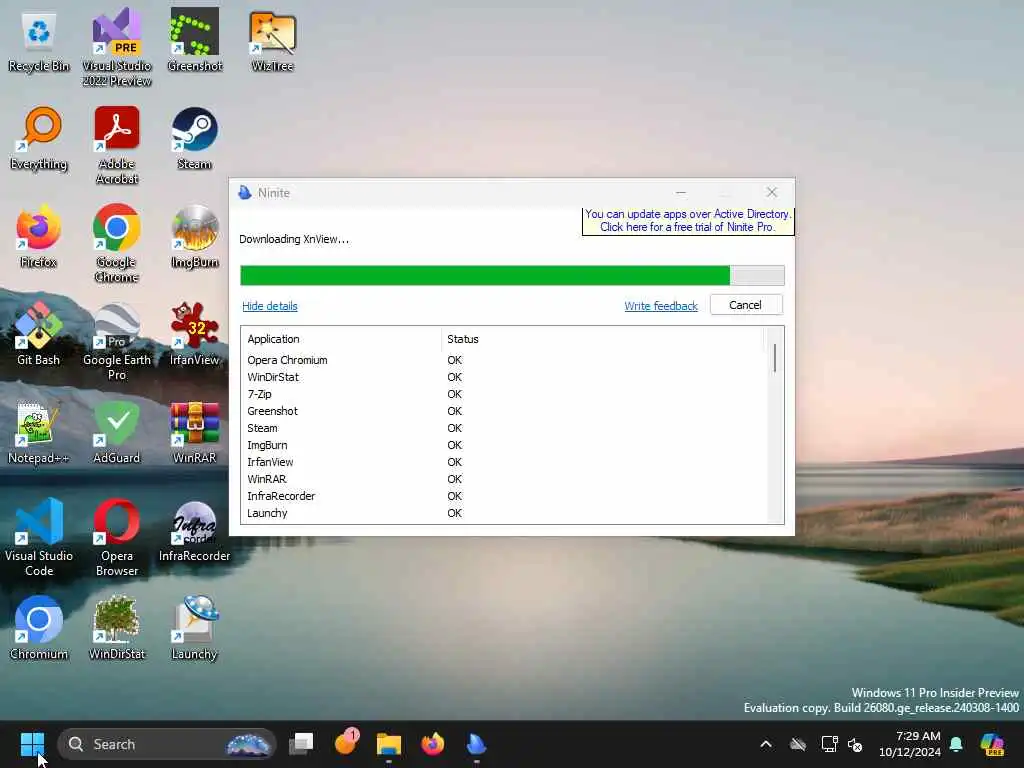The height and width of the screenshot is (768, 1024).
Task: Select the Opera Browser desktop icon
Action: click(117, 537)
